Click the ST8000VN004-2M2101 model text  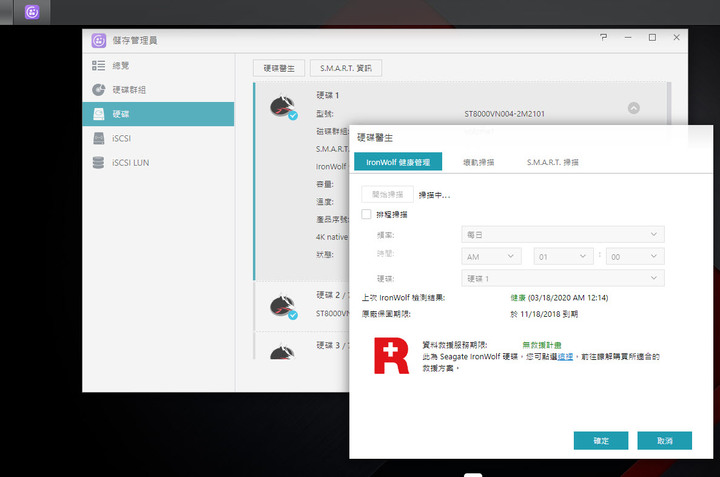tap(504, 113)
